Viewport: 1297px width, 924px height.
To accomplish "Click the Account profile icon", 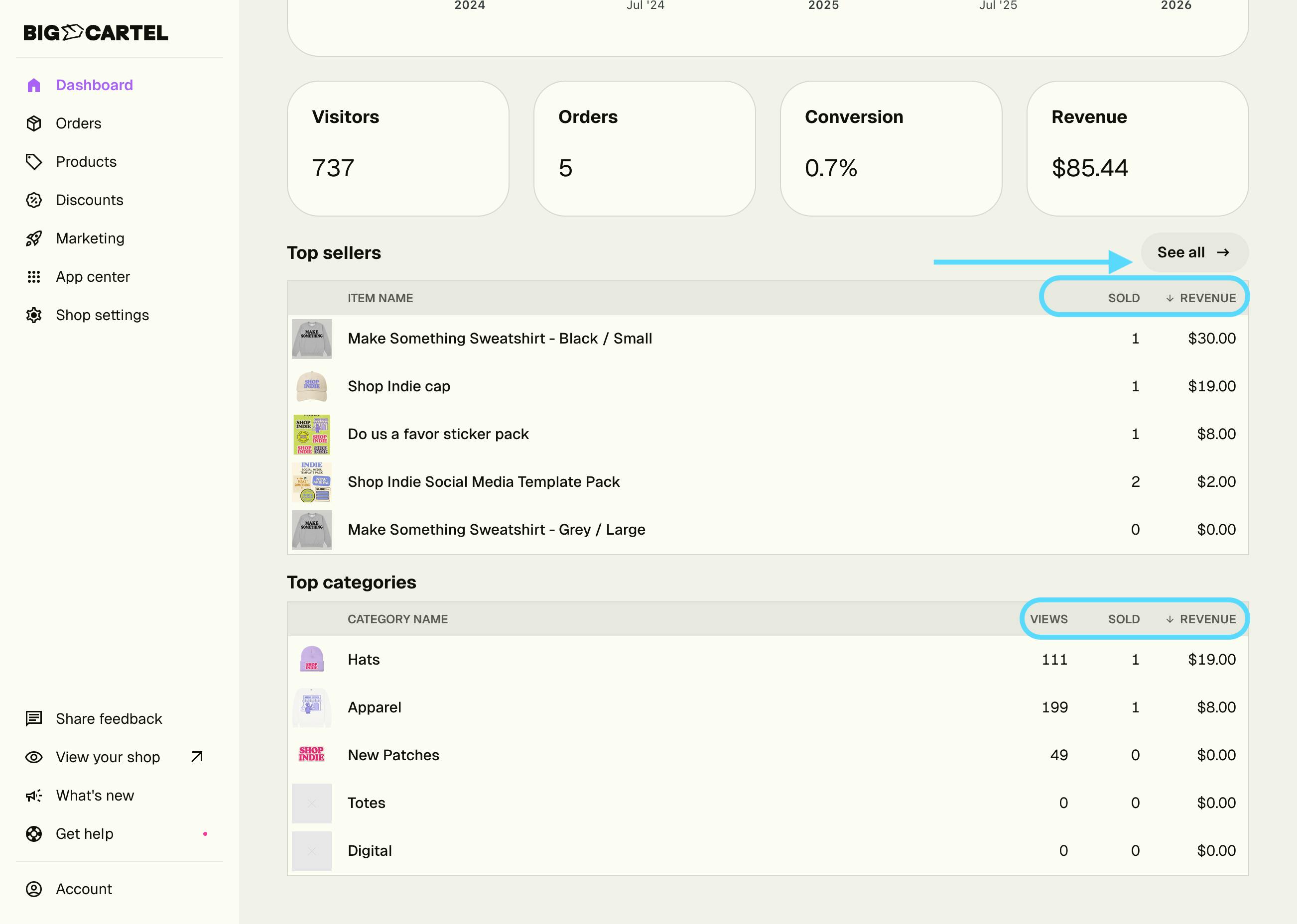I will coord(33,889).
